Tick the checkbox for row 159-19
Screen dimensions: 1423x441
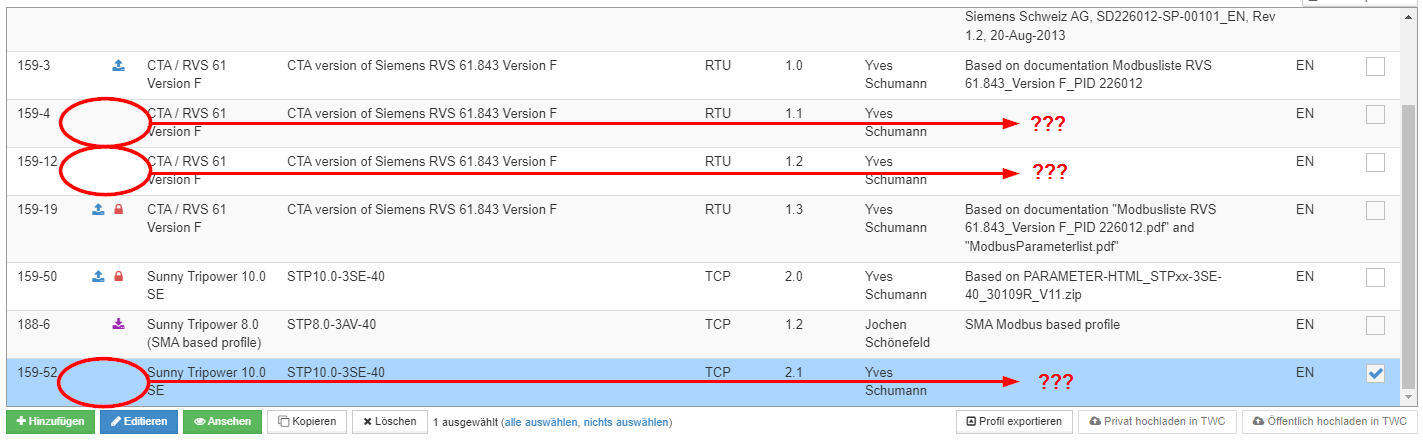(1375, 211)
